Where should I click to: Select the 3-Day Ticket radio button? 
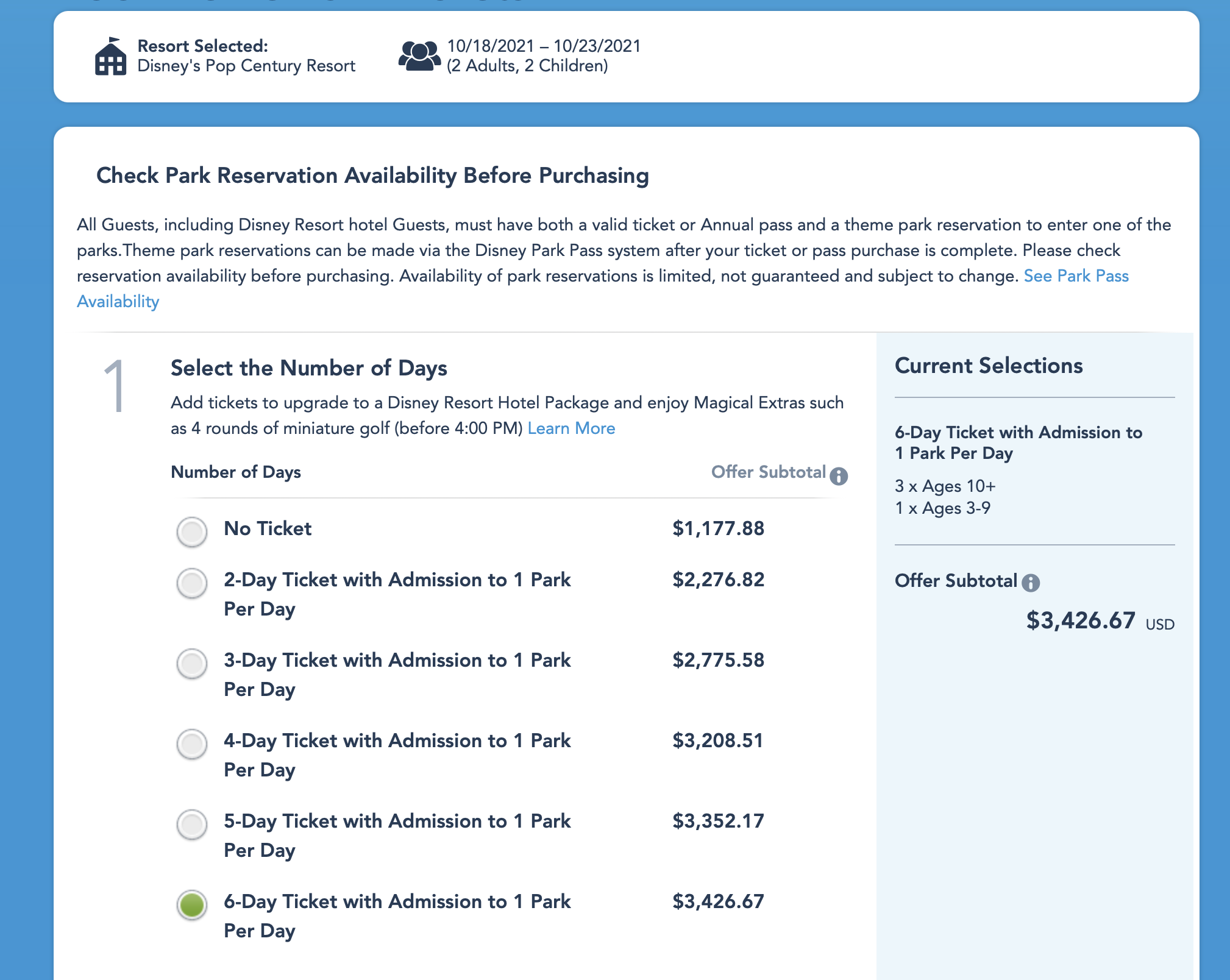pos(192,664)
